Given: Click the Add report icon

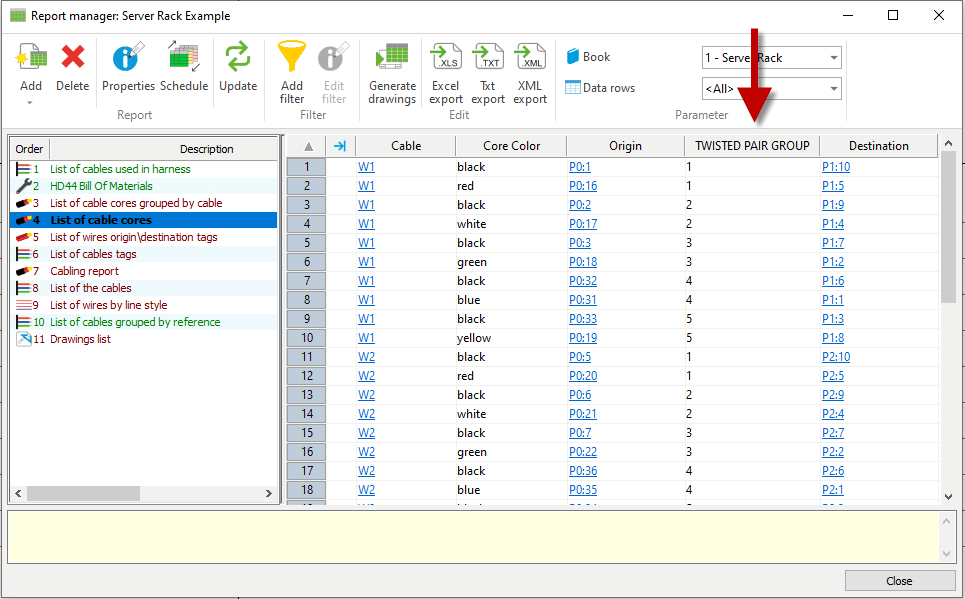Looking at the screenshot, I should pos(31,57).
